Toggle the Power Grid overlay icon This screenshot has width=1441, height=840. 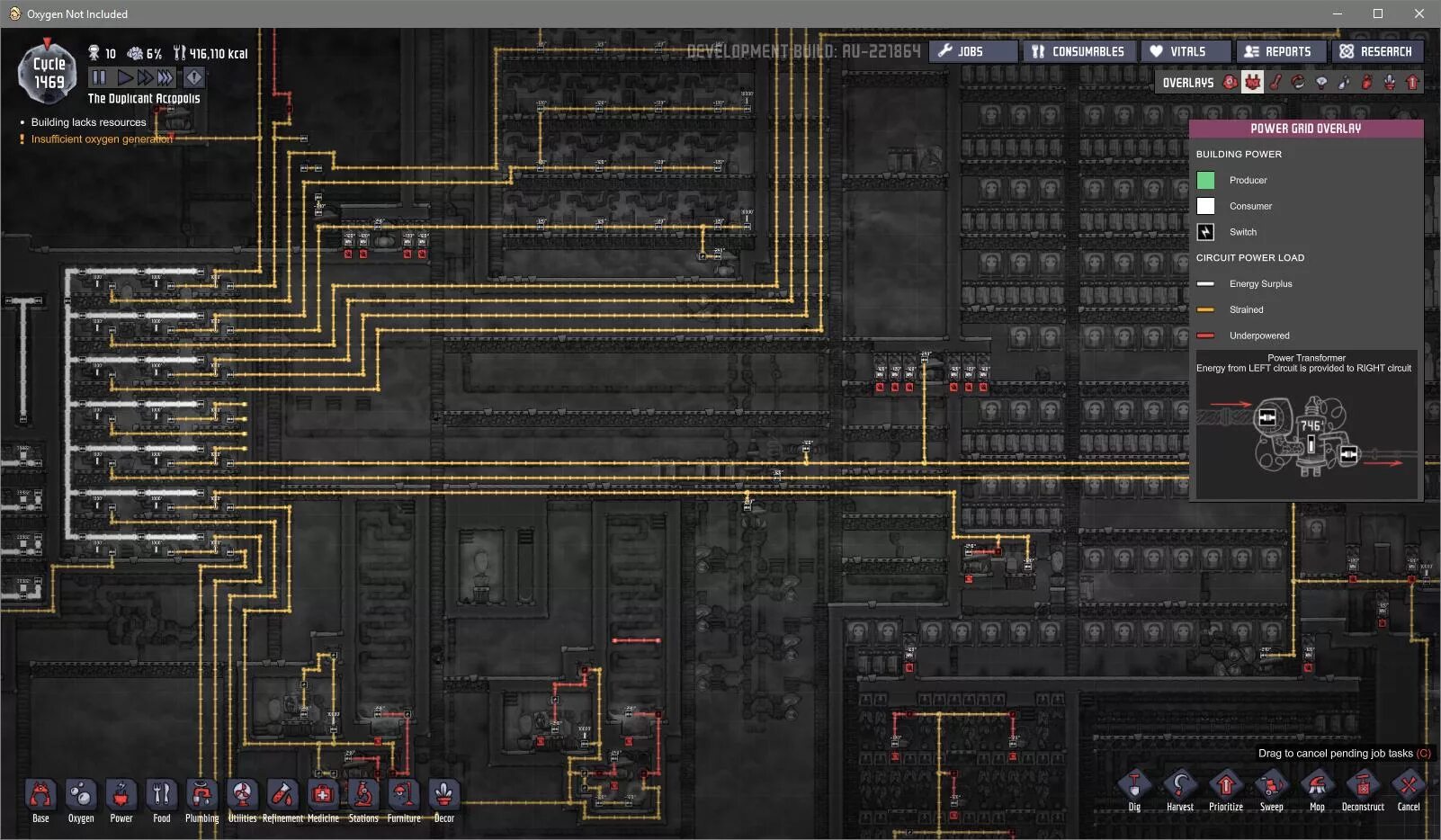1252,82
